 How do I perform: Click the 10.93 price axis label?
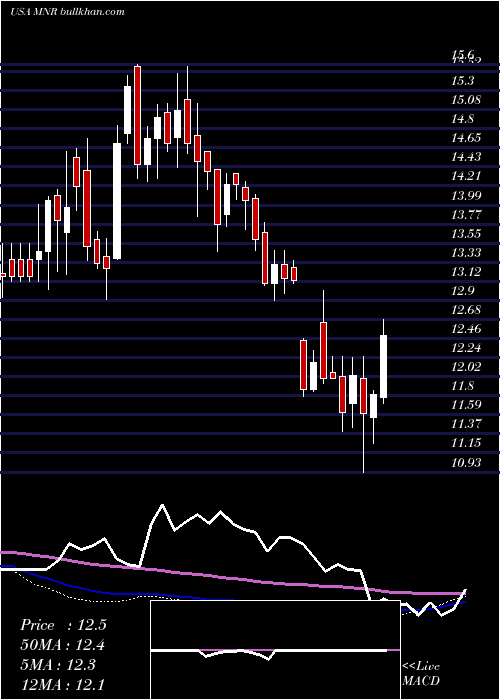(x=466, y=462)
